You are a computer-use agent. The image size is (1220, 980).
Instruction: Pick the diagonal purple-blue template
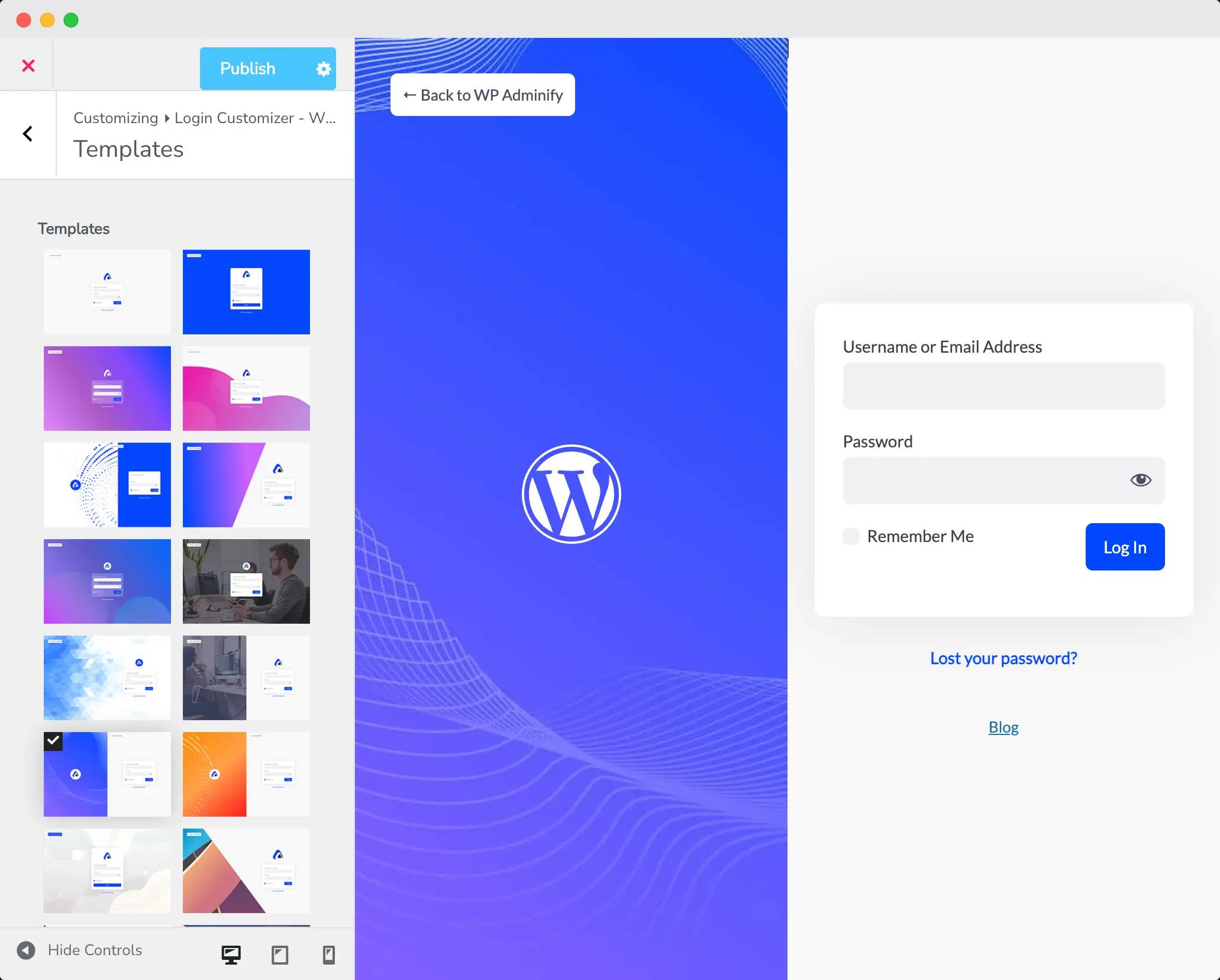click(246, 485)
